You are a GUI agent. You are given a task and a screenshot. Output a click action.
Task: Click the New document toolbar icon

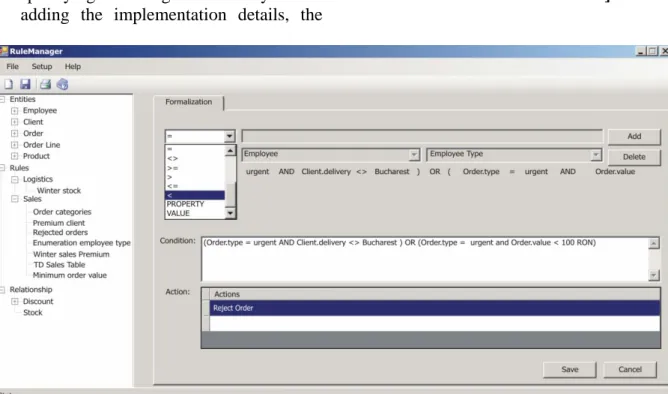click(x=8, y=84)
